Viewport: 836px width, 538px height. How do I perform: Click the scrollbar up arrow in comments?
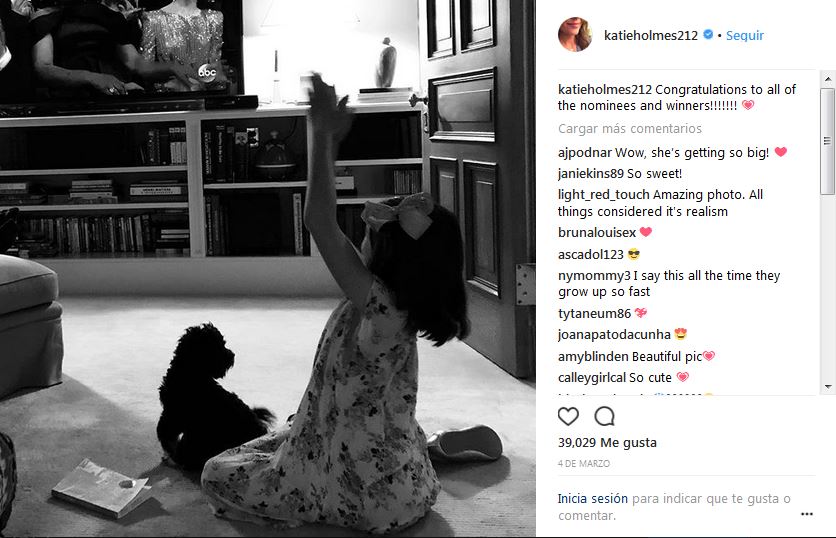(x=827, y=79)
